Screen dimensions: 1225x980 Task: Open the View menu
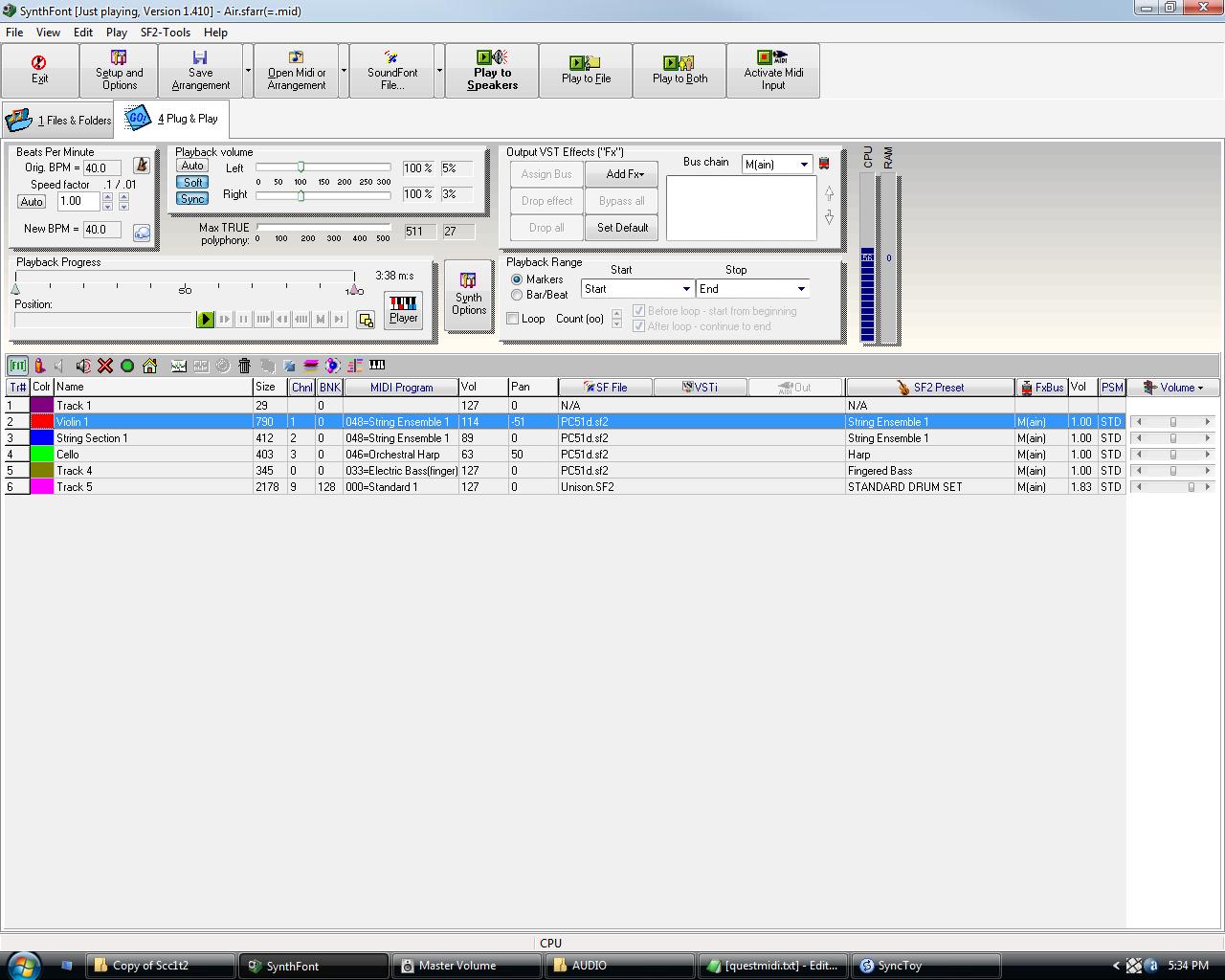click(x=48, y=33)
